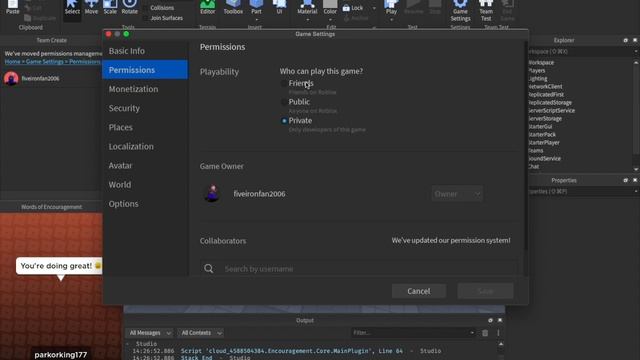Click the Lock tool

[x=353, y=8]
